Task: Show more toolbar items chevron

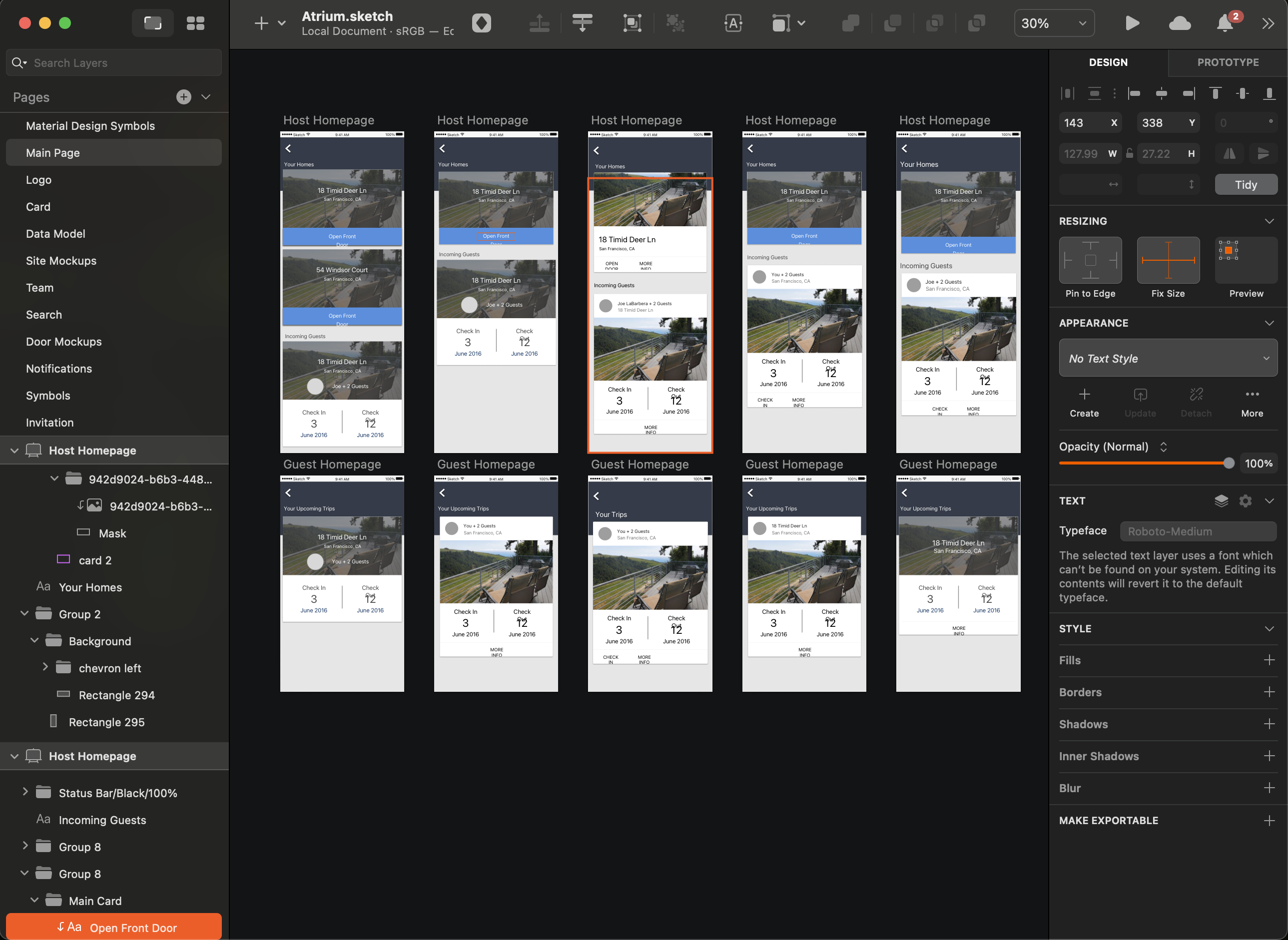Action: [1268, 23]
